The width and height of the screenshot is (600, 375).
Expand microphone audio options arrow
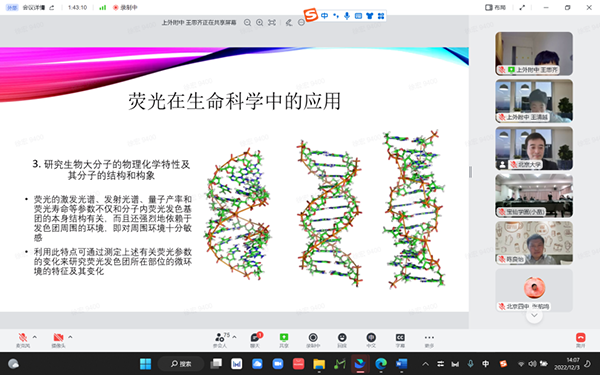35,337
